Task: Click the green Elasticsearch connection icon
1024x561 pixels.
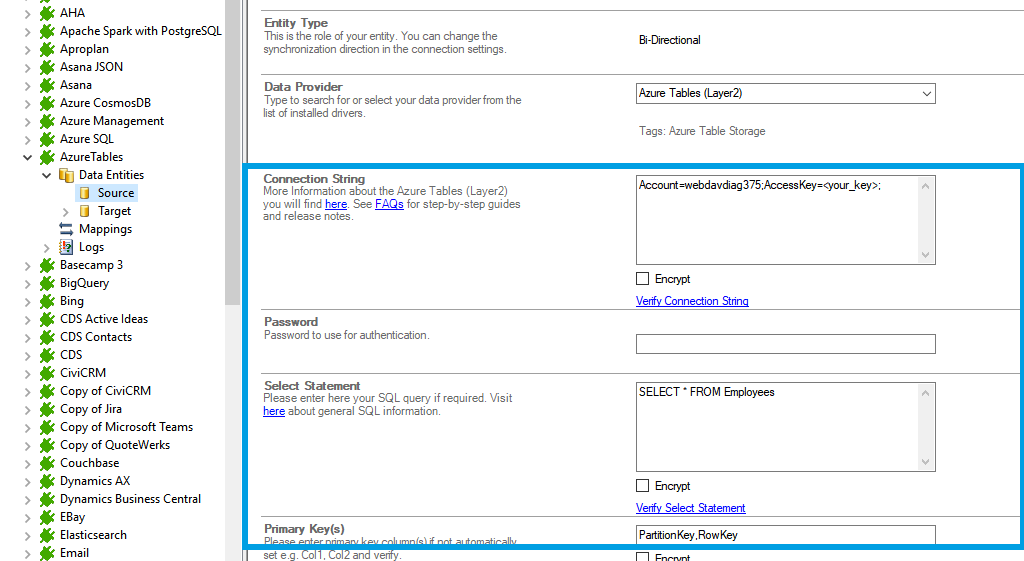Action: [x=47, y=535]
